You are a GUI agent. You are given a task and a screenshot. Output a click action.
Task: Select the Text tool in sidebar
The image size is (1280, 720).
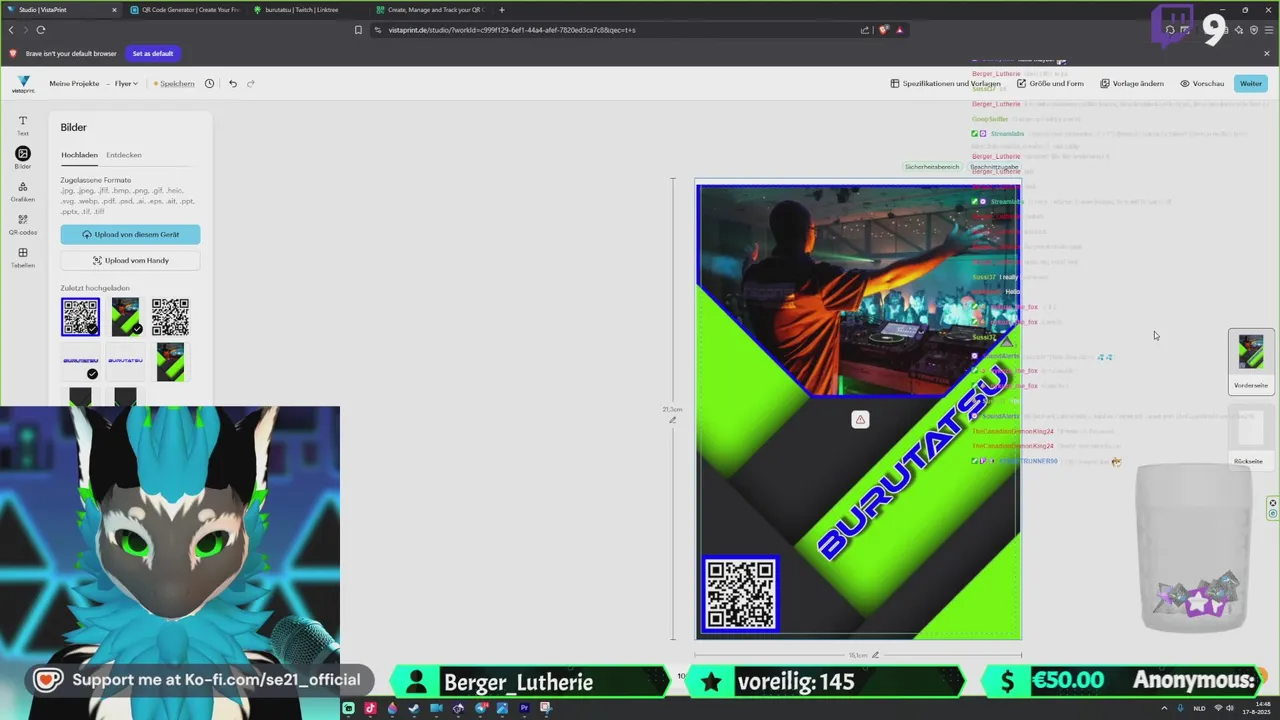tap(23, 125)
